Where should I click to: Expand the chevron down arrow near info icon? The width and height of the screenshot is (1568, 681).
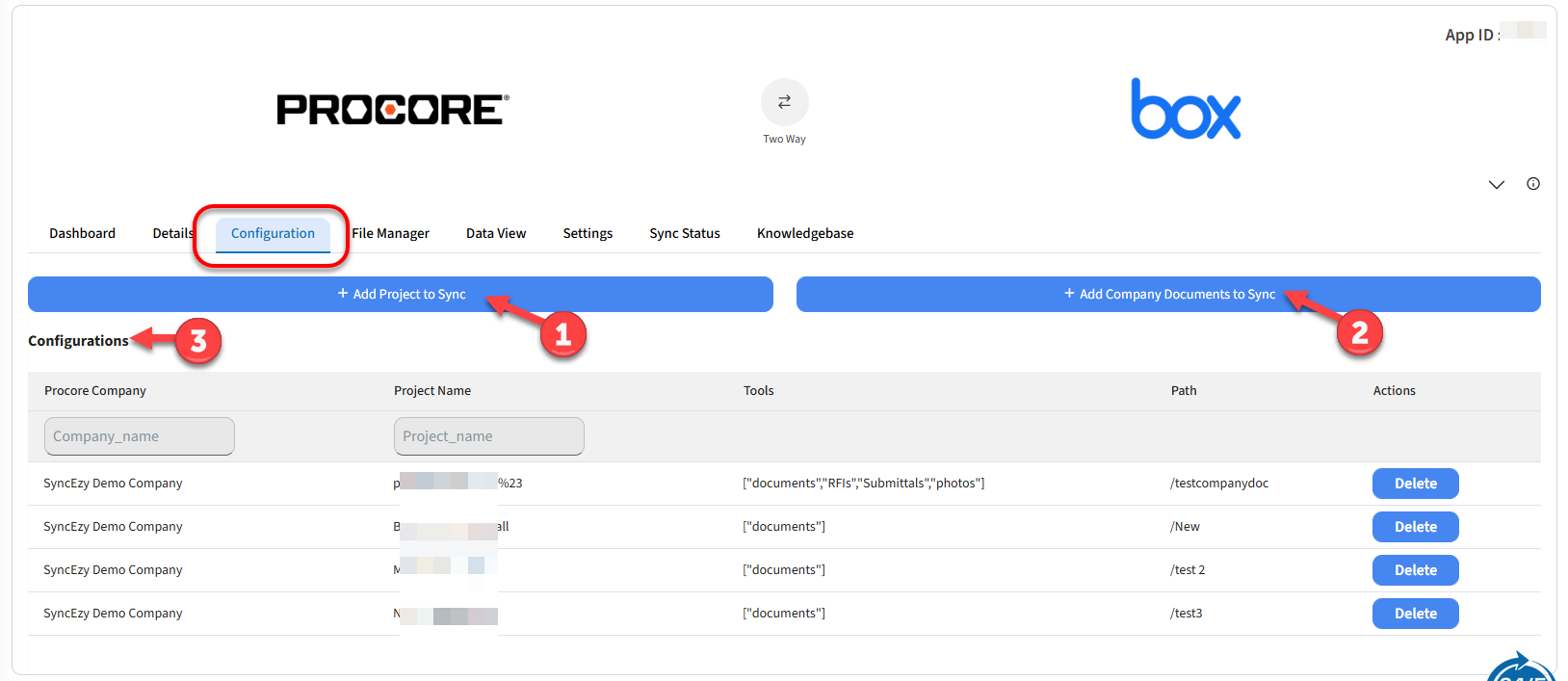1496,185
